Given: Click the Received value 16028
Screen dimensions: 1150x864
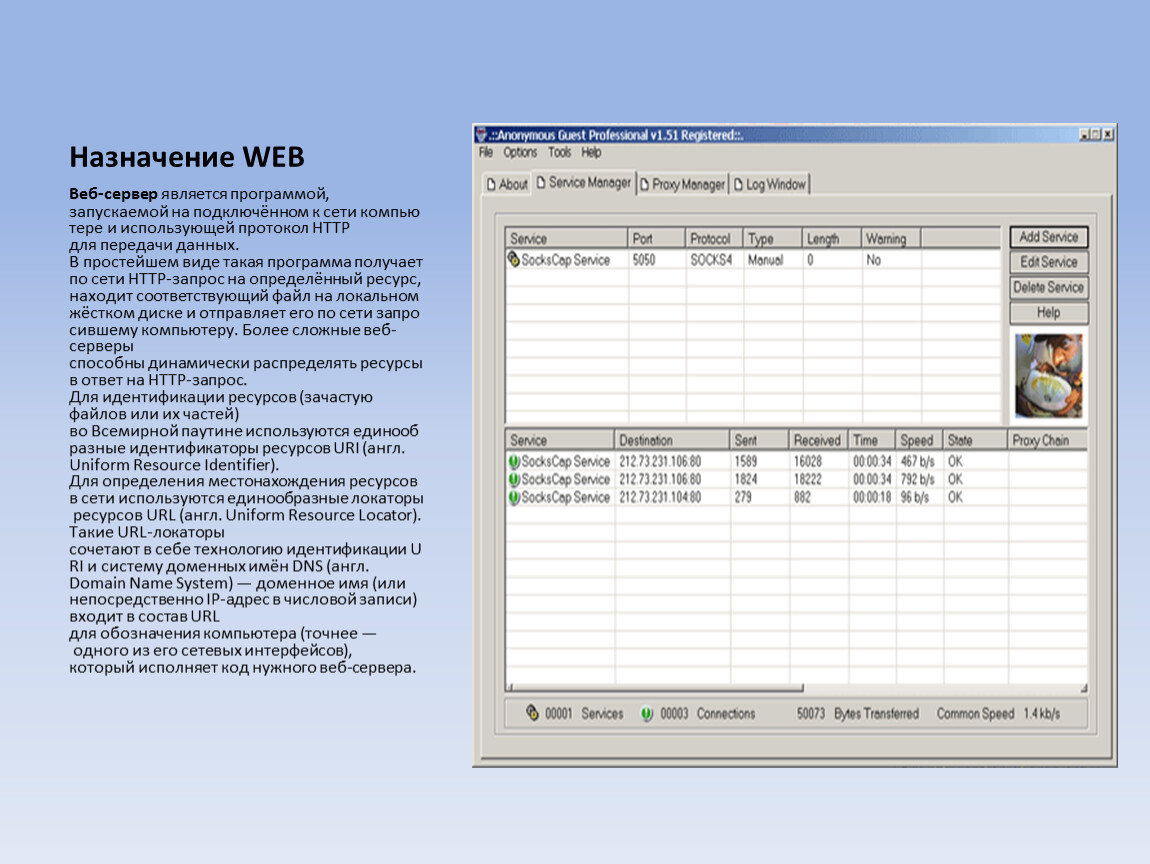Looking at the screenshot, I should coord(807,461).
